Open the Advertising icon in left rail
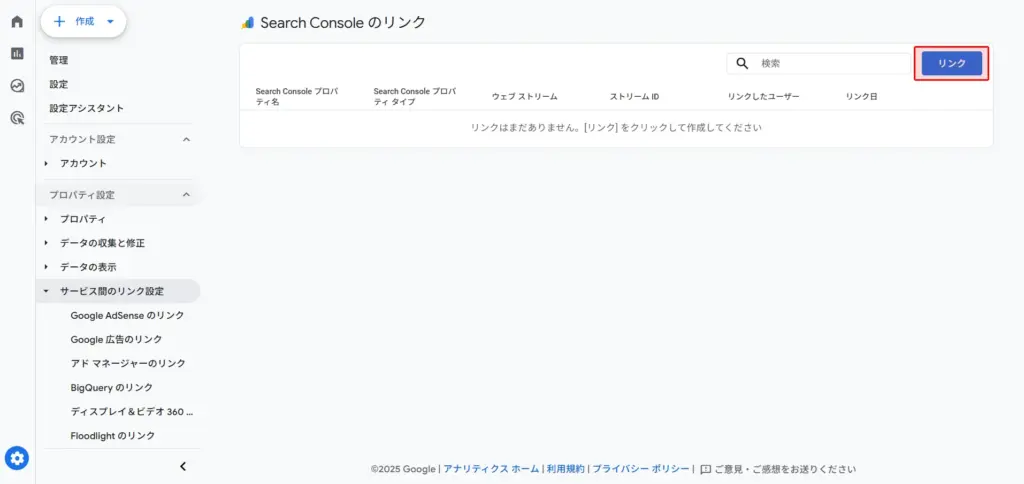This screenshot has width=1024, height=484. click(x=17, y=118)
